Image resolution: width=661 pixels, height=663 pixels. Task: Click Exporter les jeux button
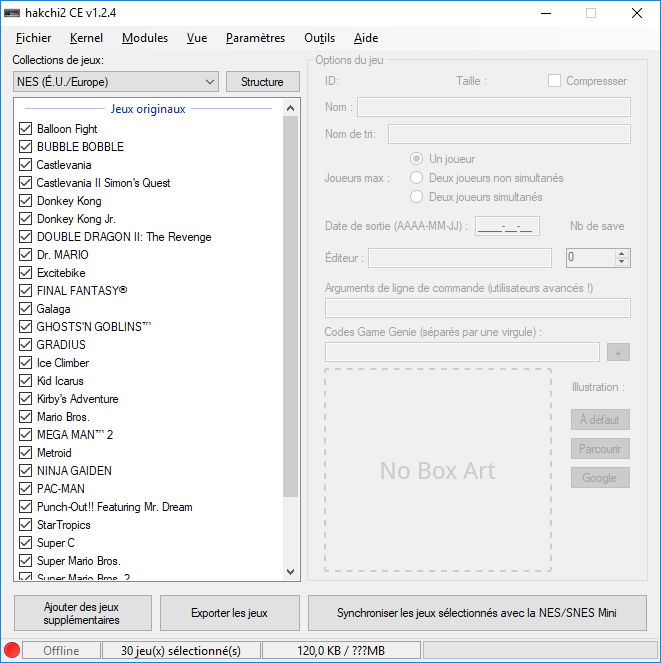point(230,613)
